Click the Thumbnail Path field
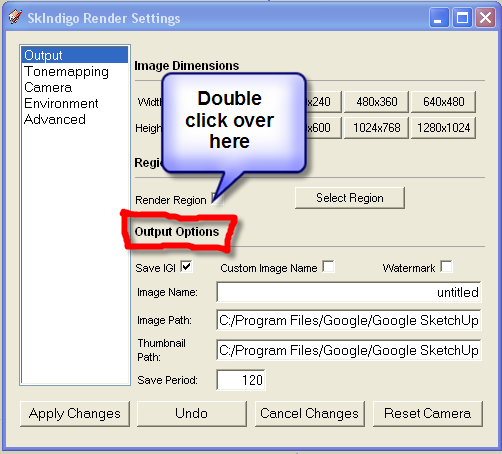The width and height of the screenshot is (502, 454). [349, 350]
